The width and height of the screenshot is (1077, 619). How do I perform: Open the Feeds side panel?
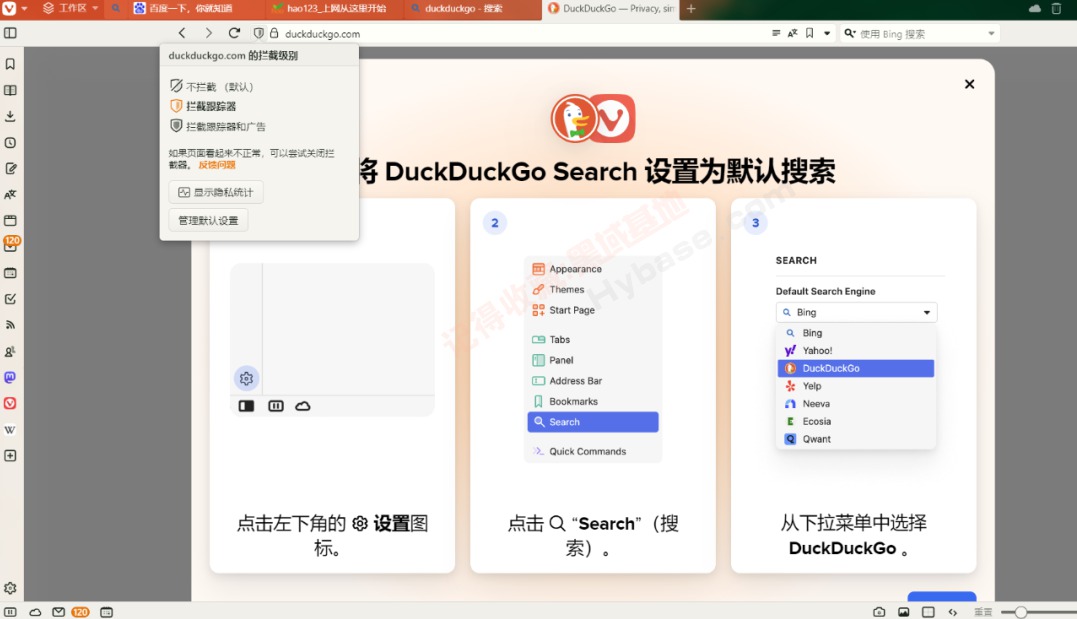pyautogui.click(x=10, y=325)
